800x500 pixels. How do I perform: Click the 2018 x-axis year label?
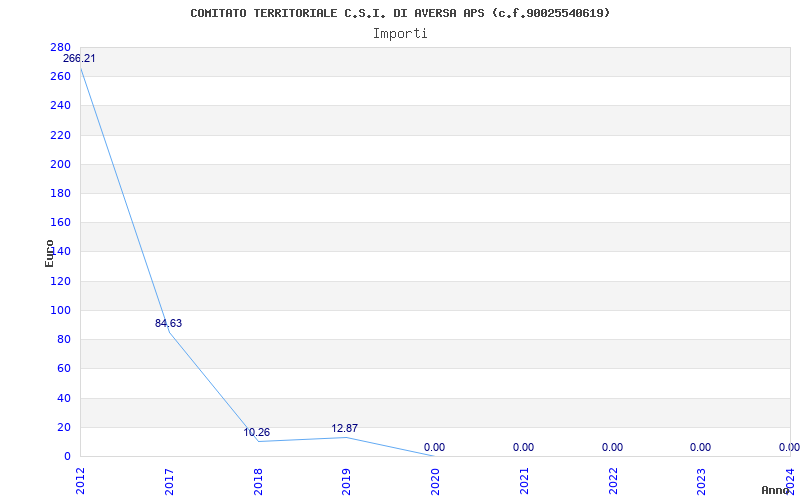click(x=258, y=481)
